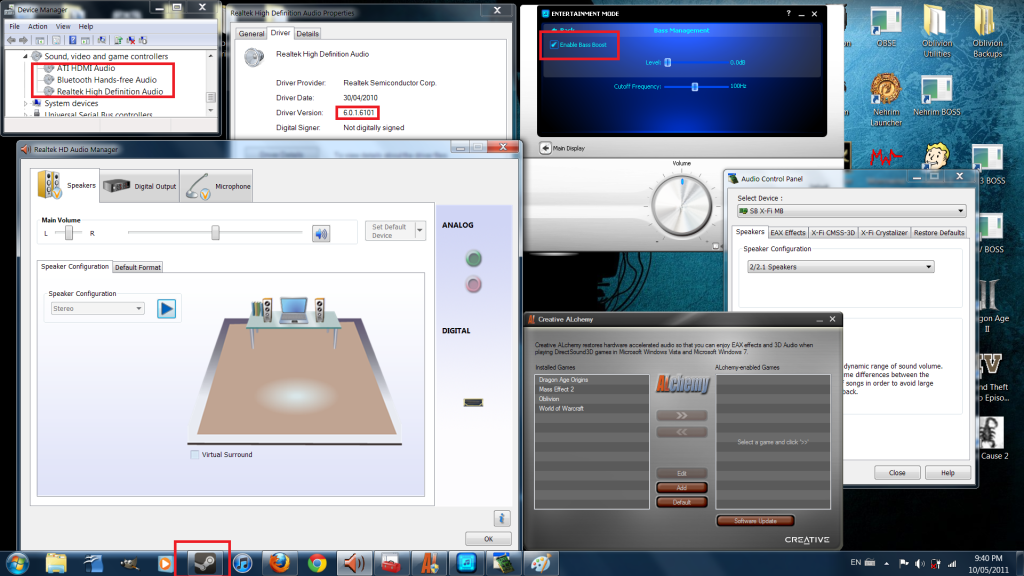Click Help in Audio Control Panel
The height and width of the screenshot is (576, 1024).
[x=948, y=472]
